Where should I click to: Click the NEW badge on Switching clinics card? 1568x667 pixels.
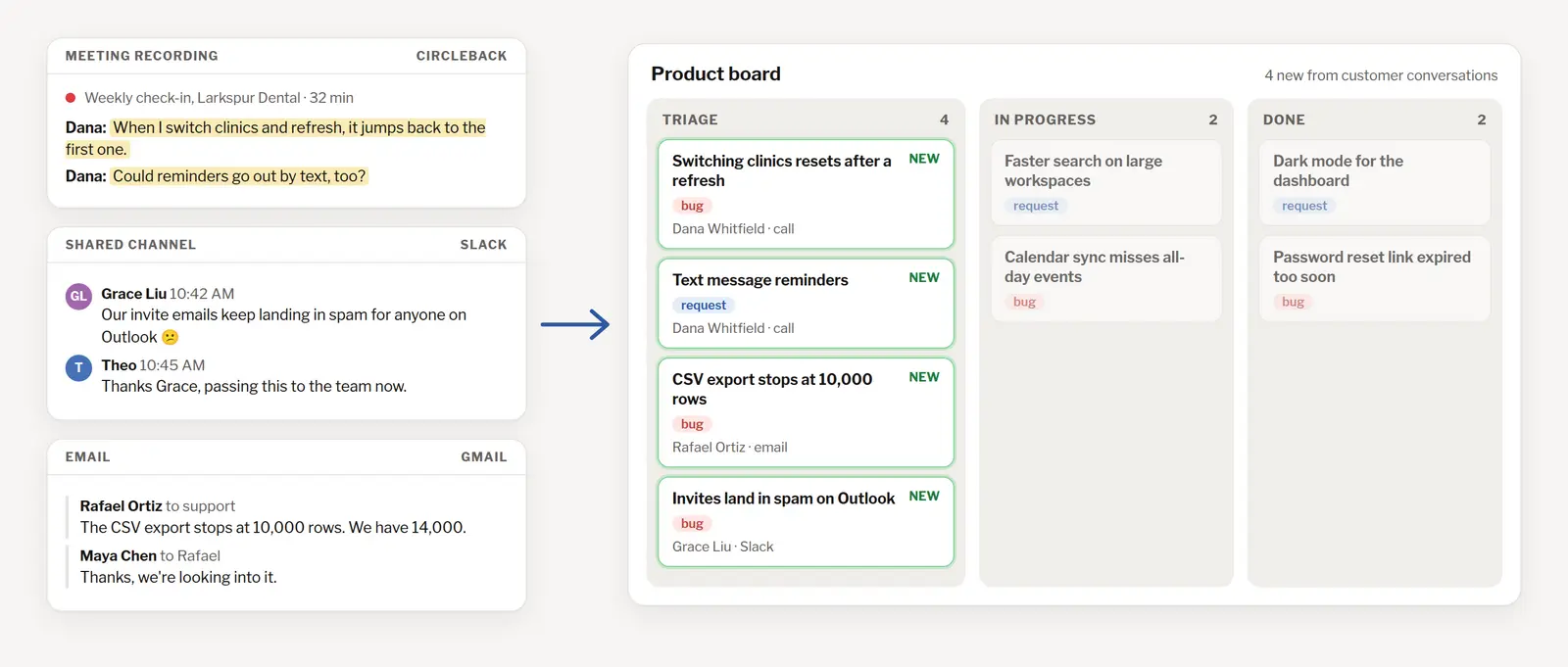pyautogui.click(x=924, y=159)
